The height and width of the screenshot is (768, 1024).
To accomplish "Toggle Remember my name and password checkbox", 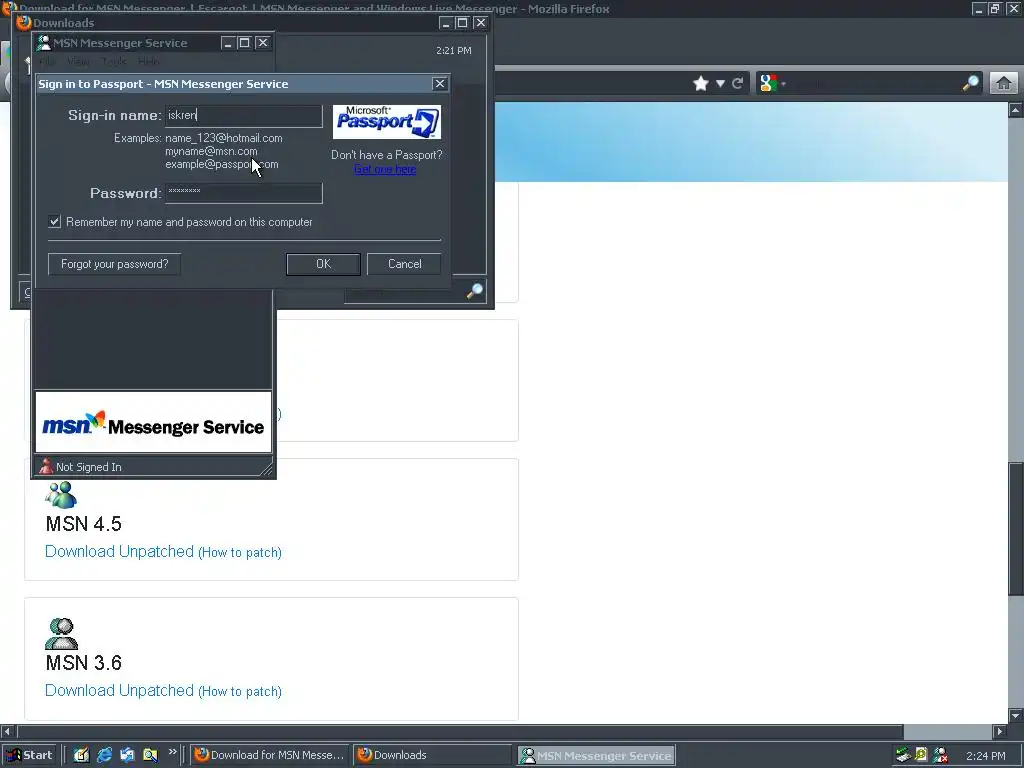I will click(x=55, y=222).
